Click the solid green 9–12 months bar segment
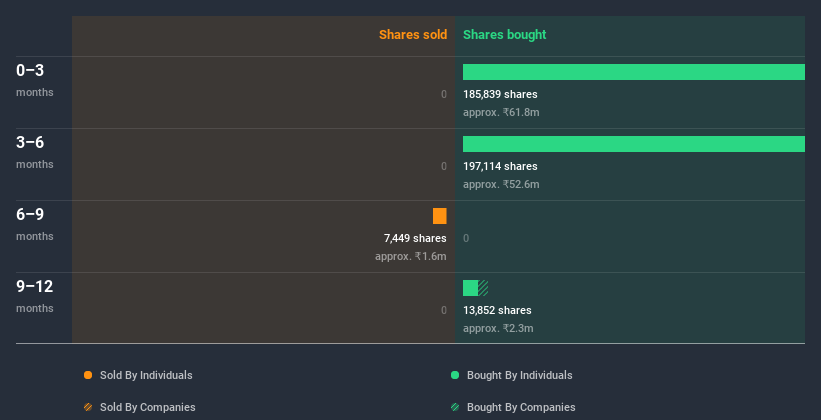The image size is (821, 420). pyautogui.click(x=470, y=288)
